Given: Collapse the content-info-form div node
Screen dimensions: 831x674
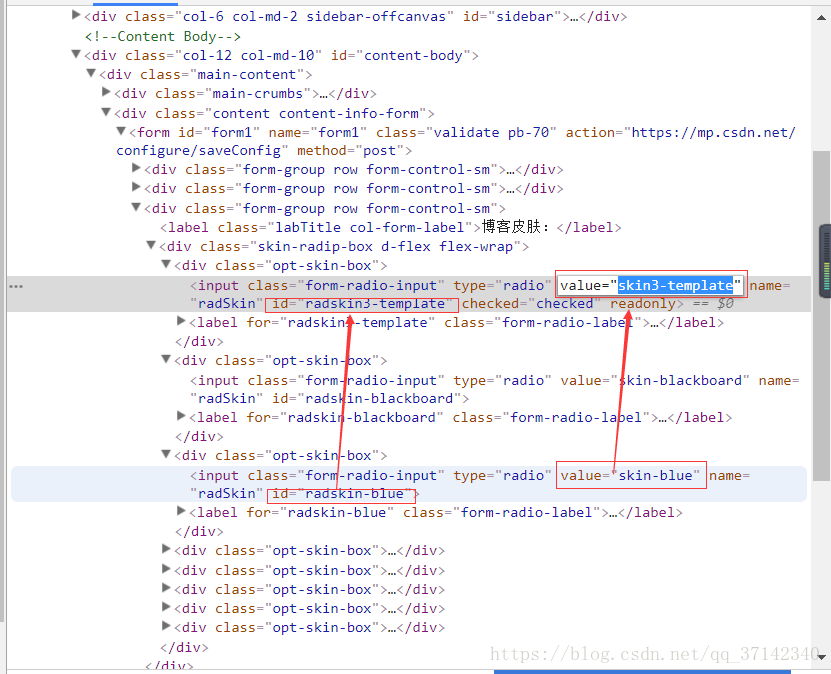Looking at the screenshot, I should point(106,112).
